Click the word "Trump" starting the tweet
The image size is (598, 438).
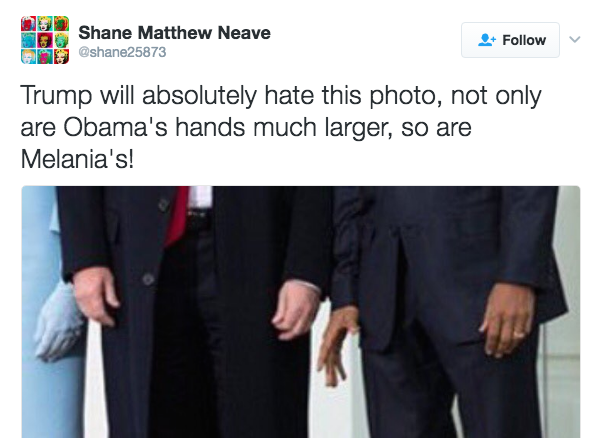click(56, 96)
